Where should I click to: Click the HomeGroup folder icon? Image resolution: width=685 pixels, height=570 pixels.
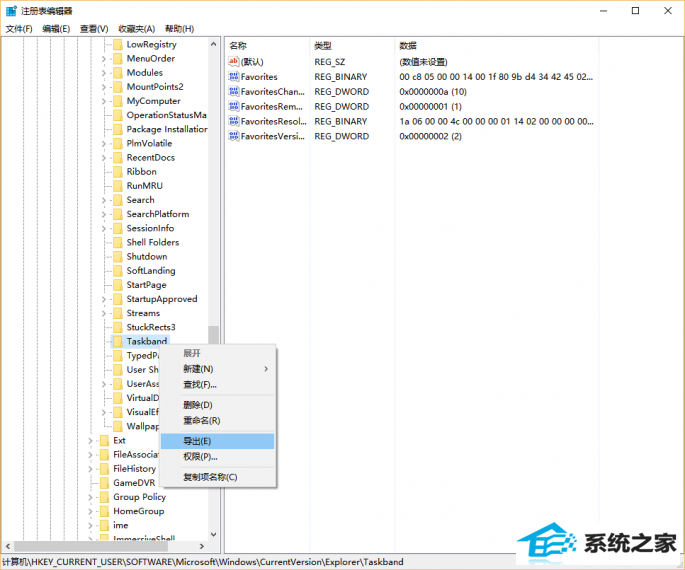coord(104,511)
